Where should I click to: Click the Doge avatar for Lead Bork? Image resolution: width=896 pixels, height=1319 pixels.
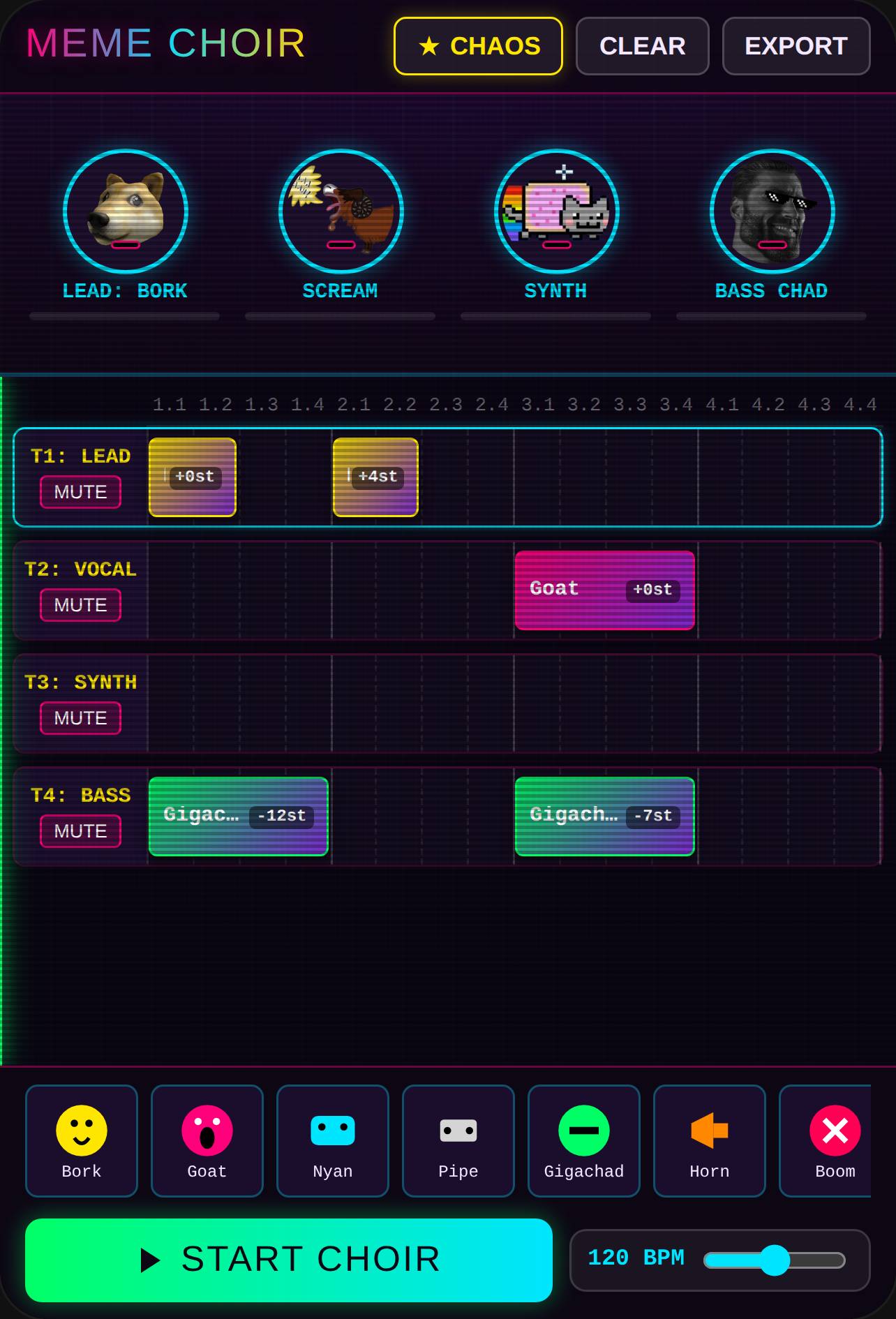[x=126, y=211]
